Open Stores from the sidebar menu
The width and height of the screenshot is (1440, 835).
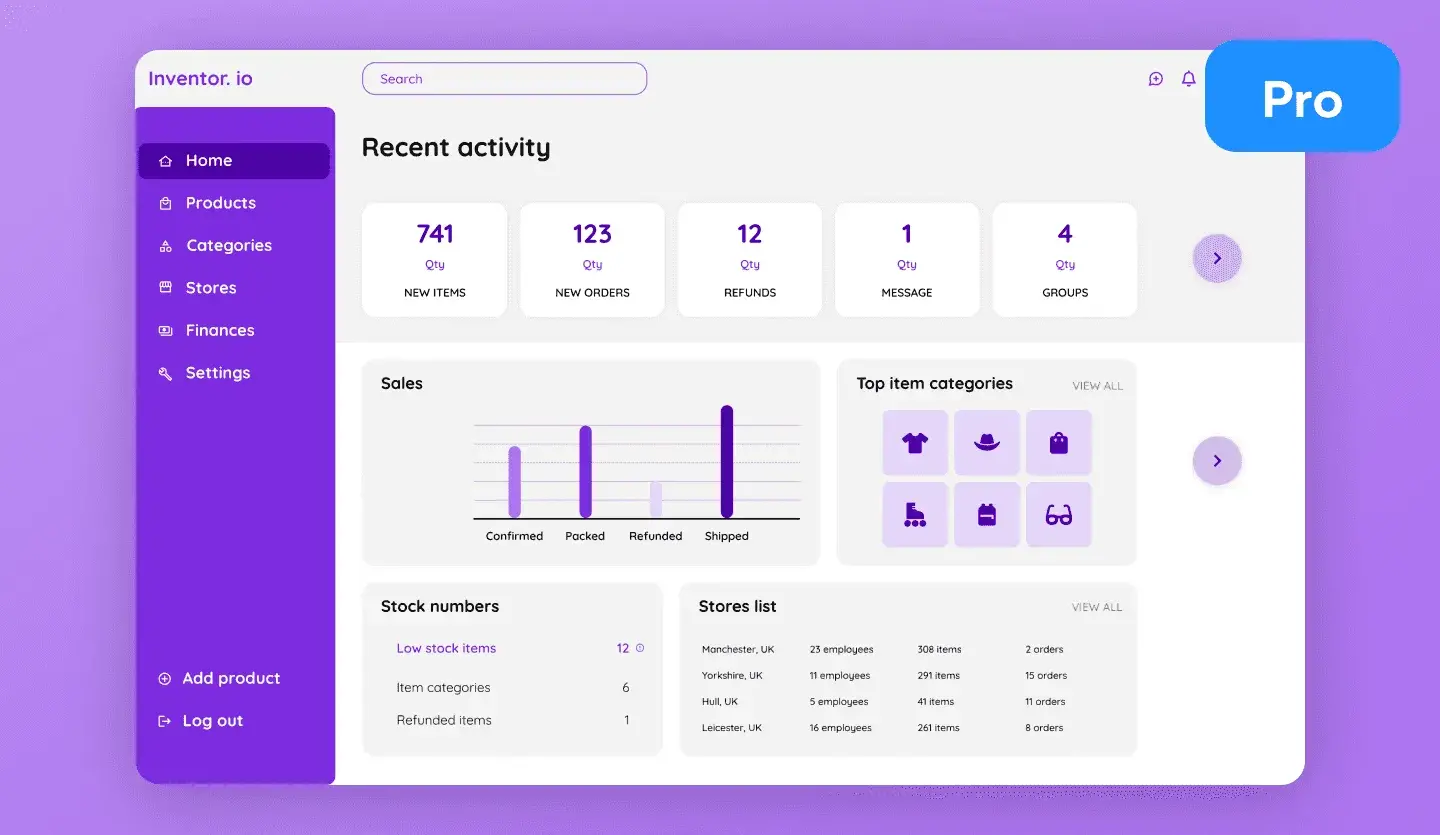tap(210, 288)
